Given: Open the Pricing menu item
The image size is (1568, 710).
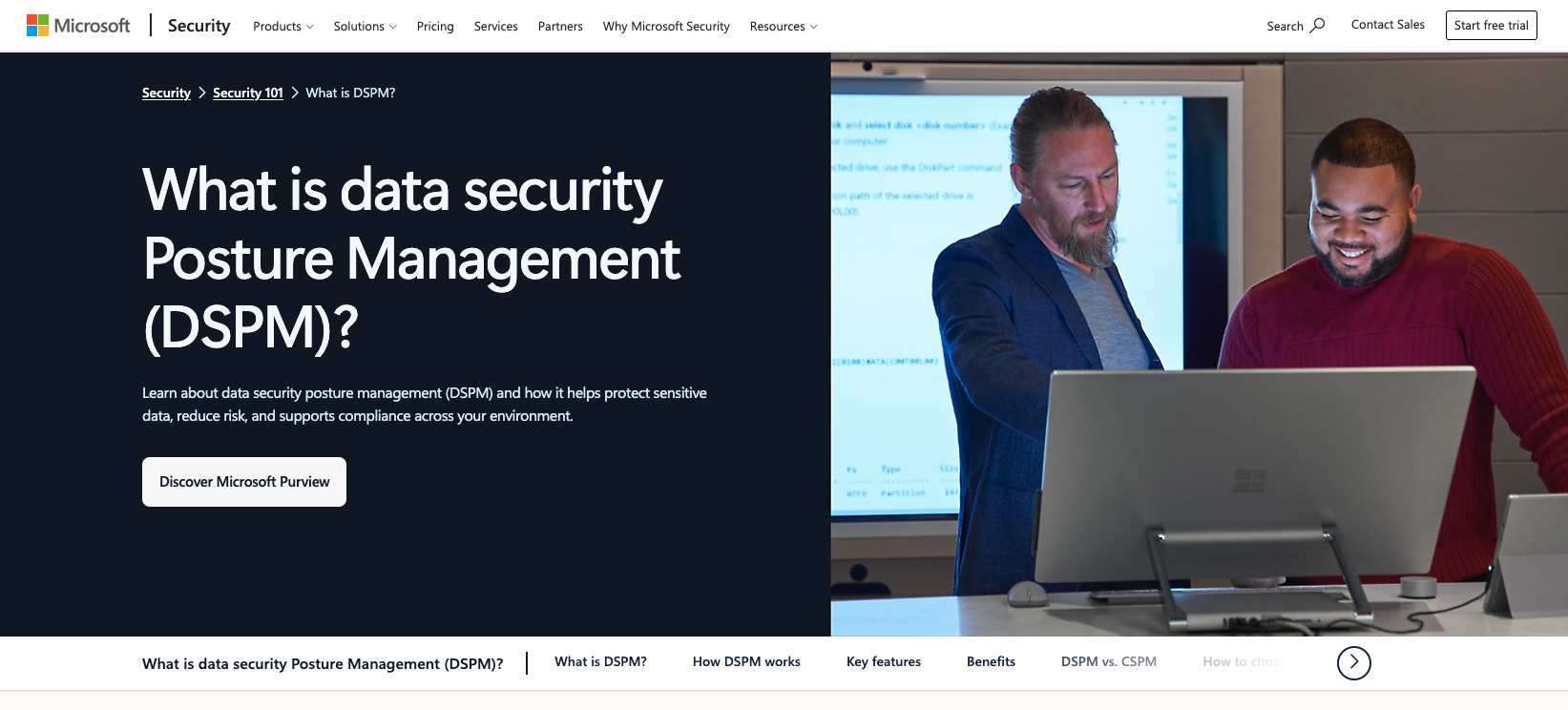Looking at the screenshot, I should pos(435,27).
